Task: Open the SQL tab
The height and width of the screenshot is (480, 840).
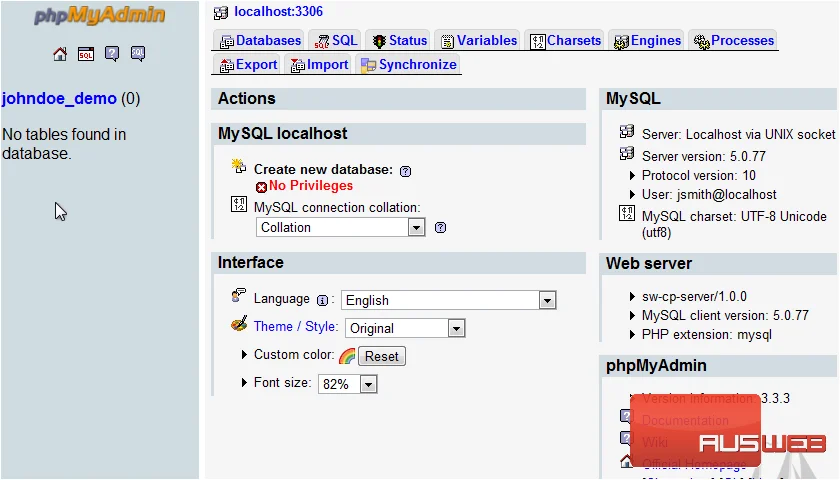Action: pyautogui.click(x=336, y=41)
